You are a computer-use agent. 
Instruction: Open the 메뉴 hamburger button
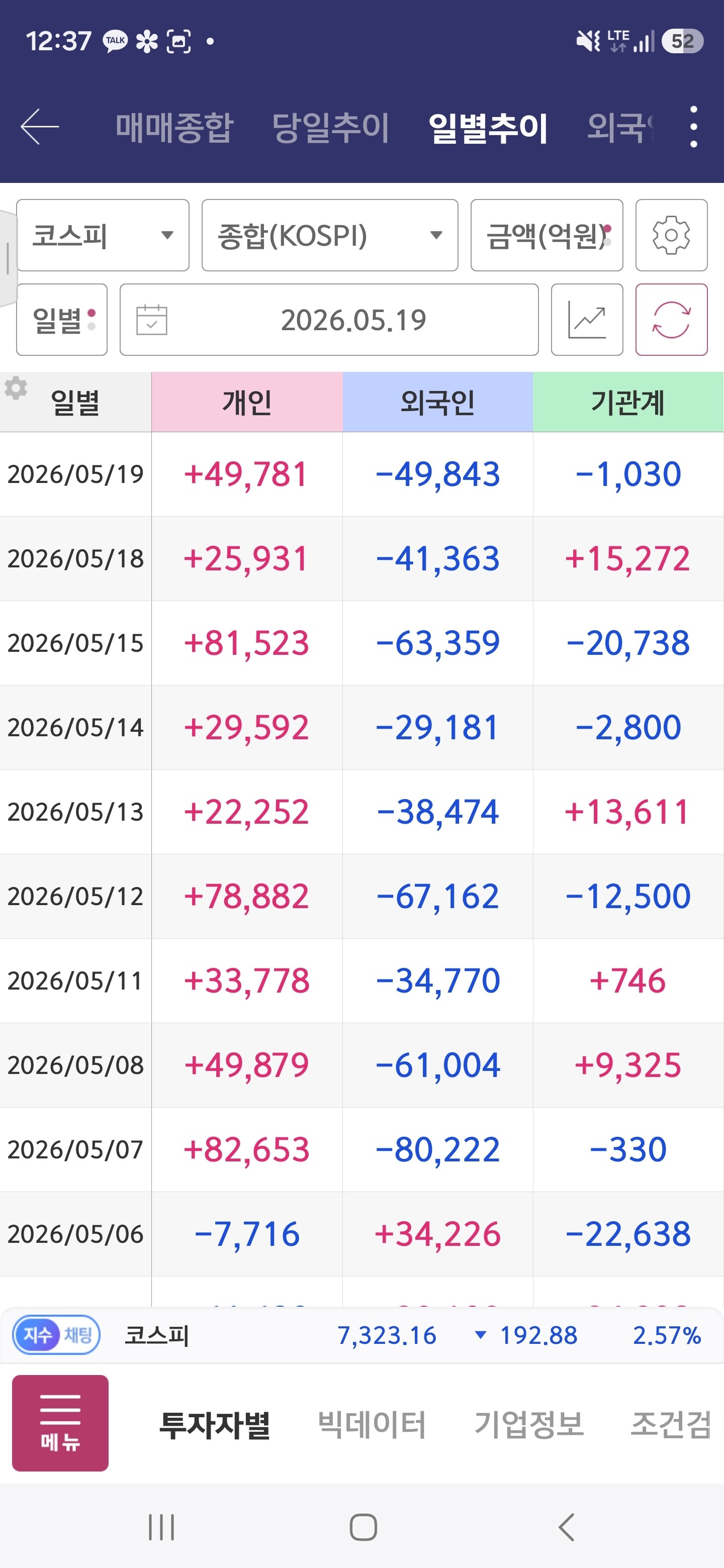pyautogui.click(x=60, y=1423)
